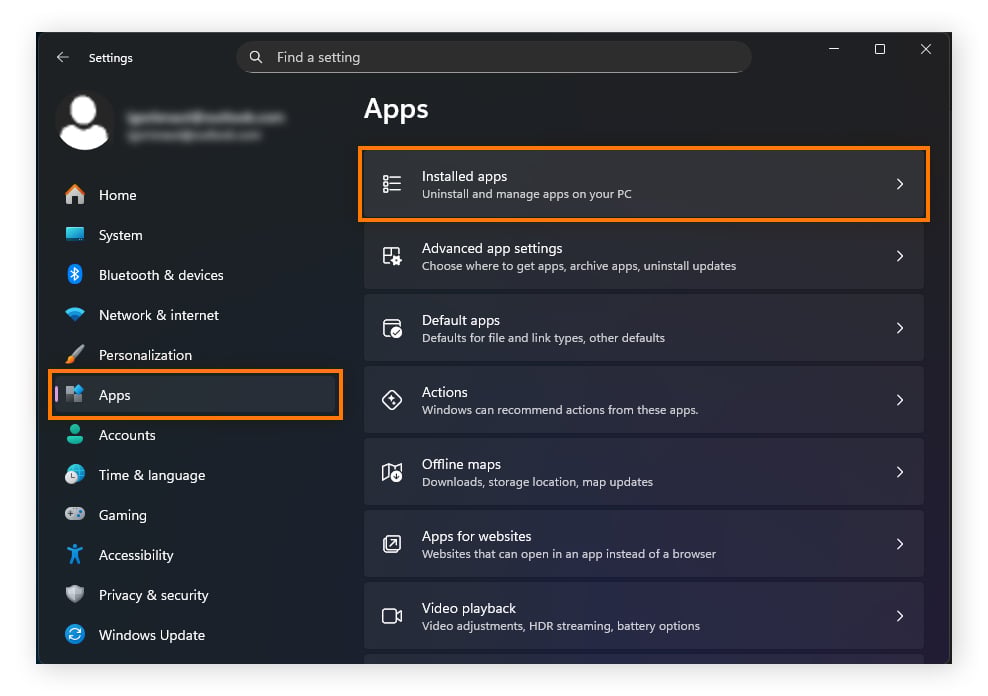Click the Apps for websites icon
The image size is (988, 696).
tap(392, 544)
